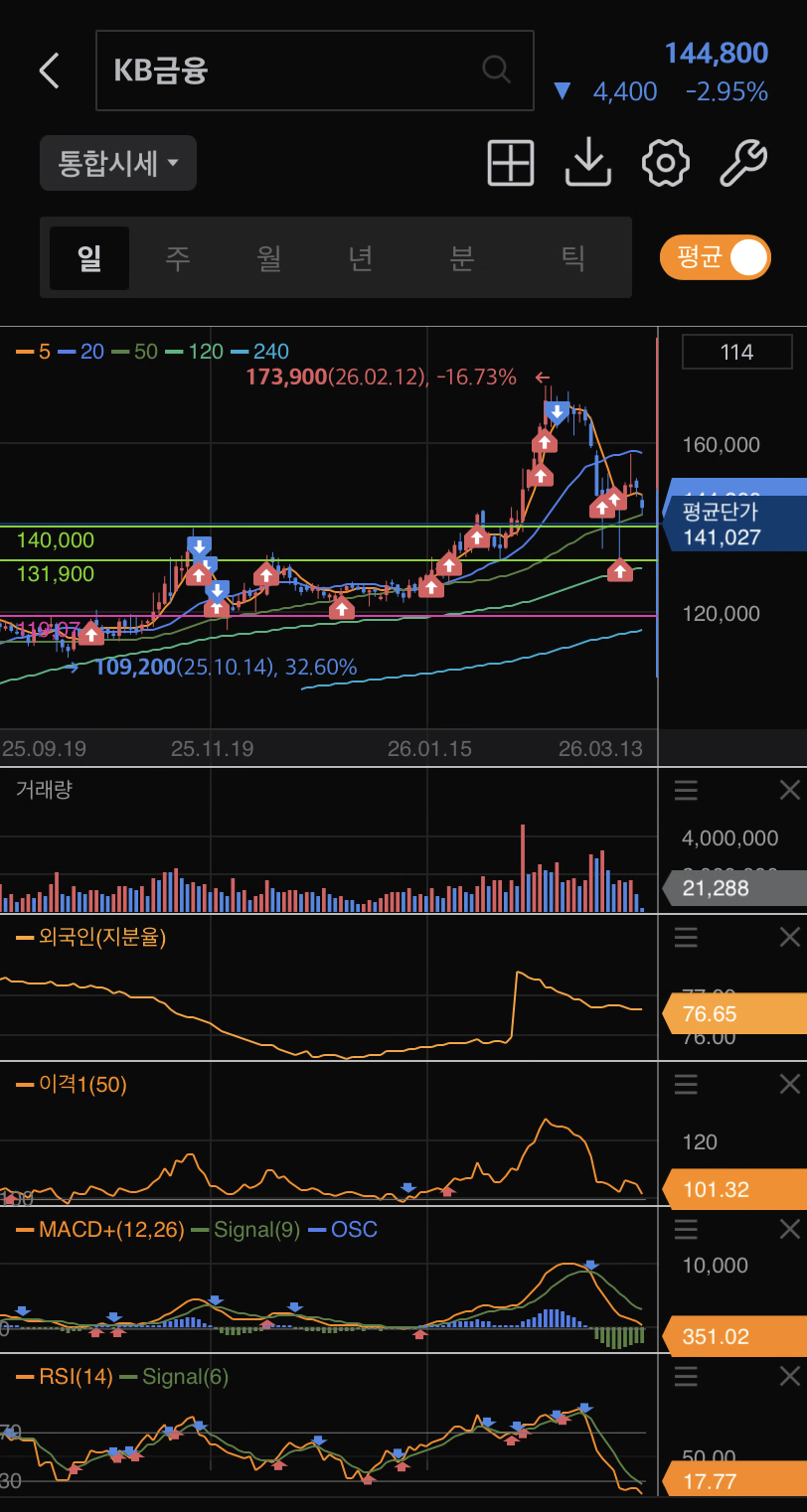Tap the 173,900 high price annotation
807x1512 pixels.
click(x=382, y=378)
